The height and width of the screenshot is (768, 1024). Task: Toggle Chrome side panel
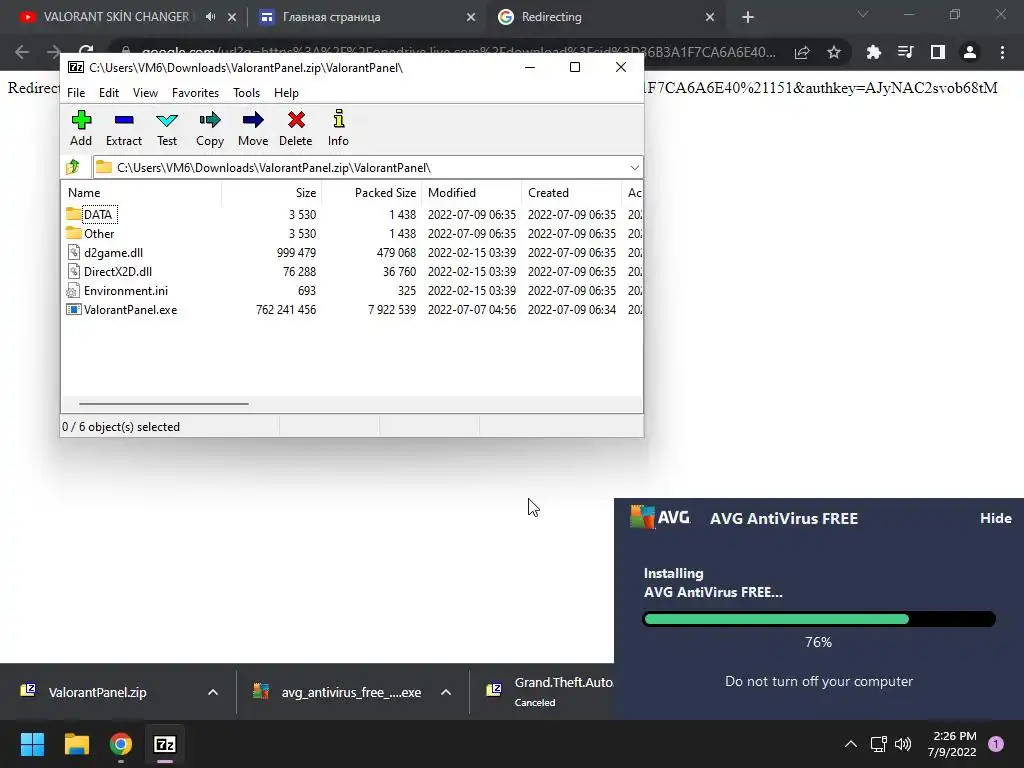(938, 52)
